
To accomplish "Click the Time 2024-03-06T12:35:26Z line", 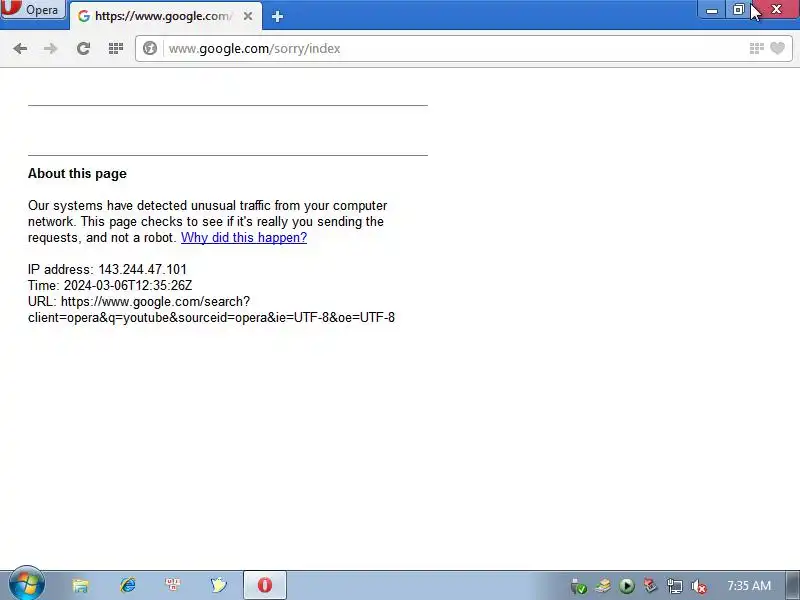I will click(110, 285).
